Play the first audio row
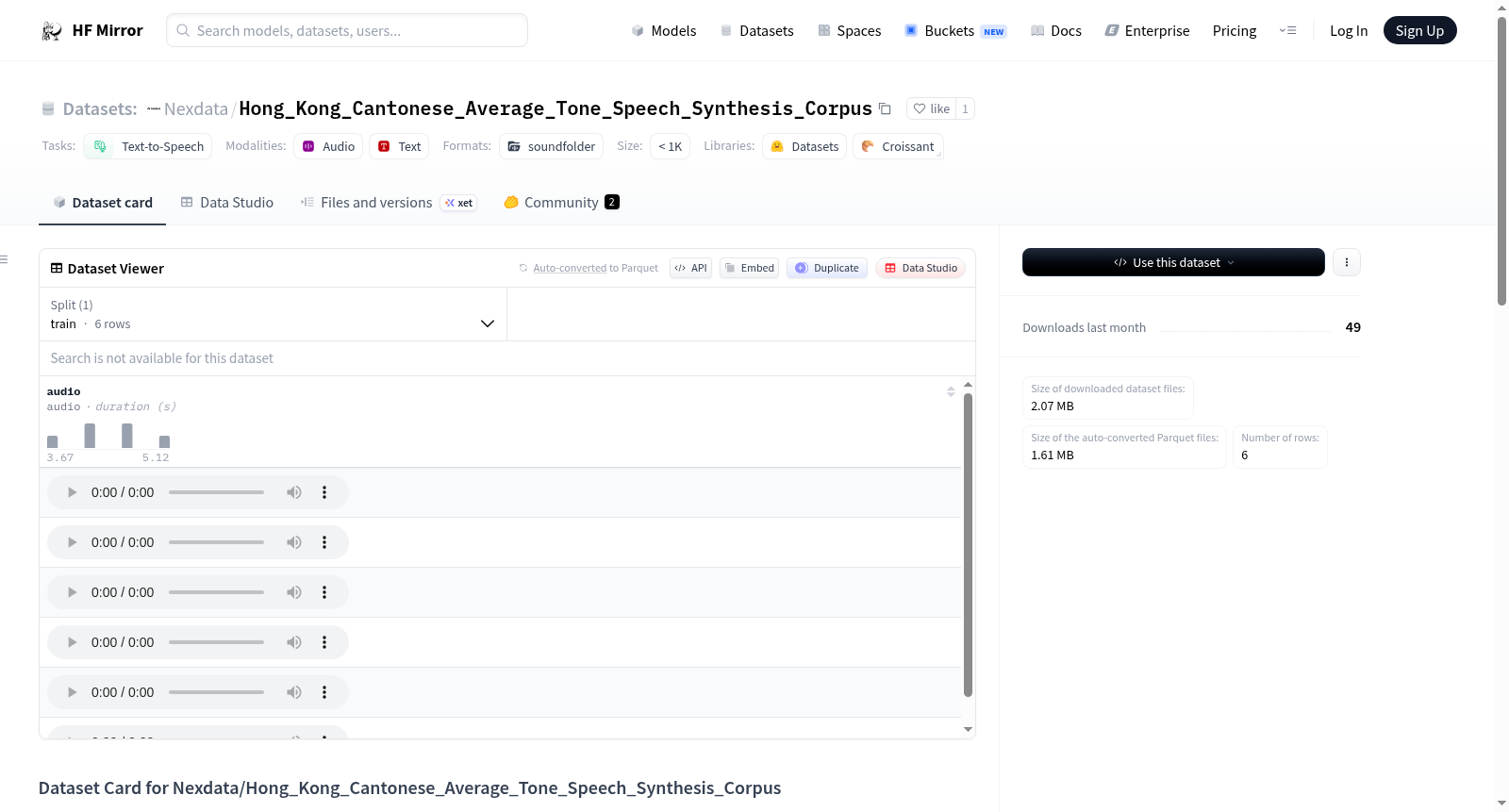Screen dimensions: 1509x812 (72, 492)
